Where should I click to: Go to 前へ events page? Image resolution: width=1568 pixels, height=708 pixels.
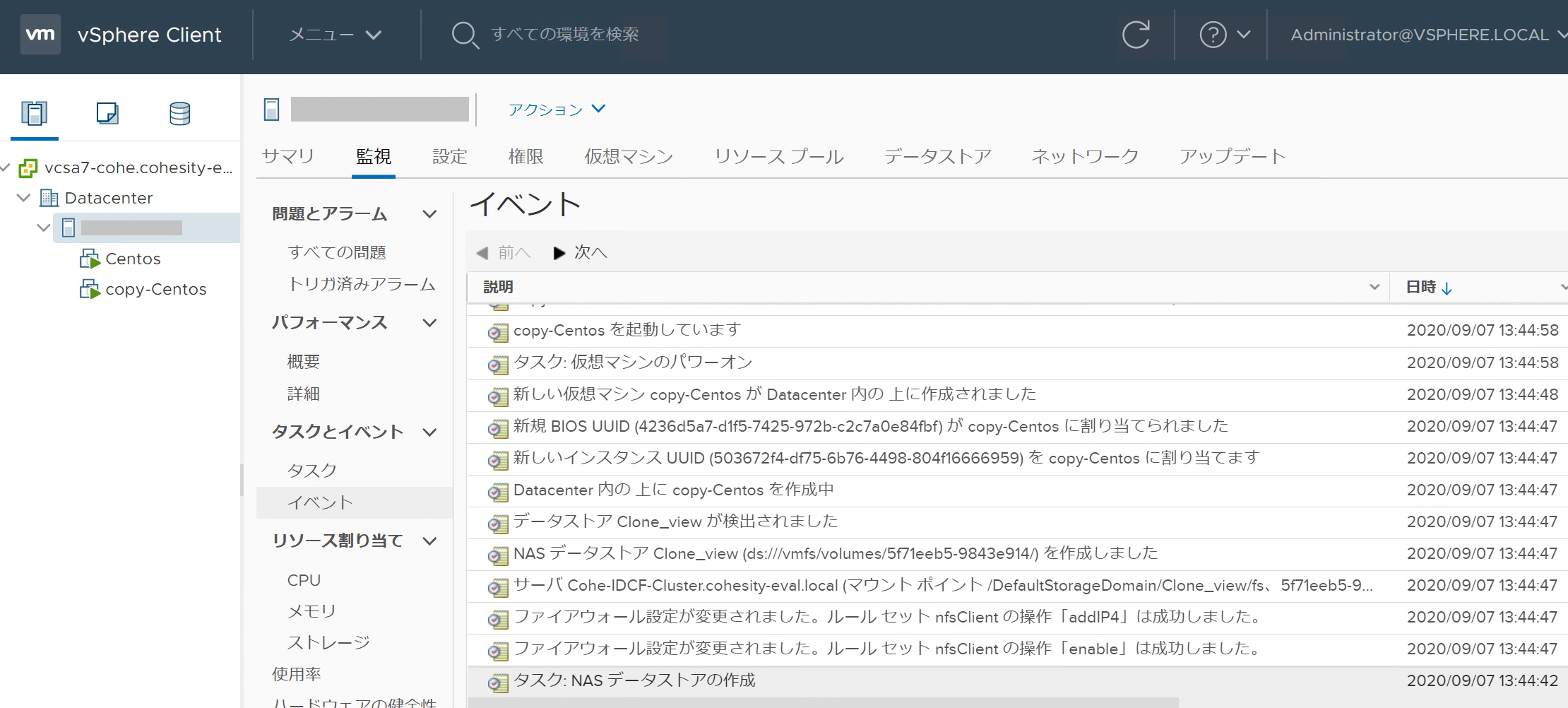pos(504,252)
